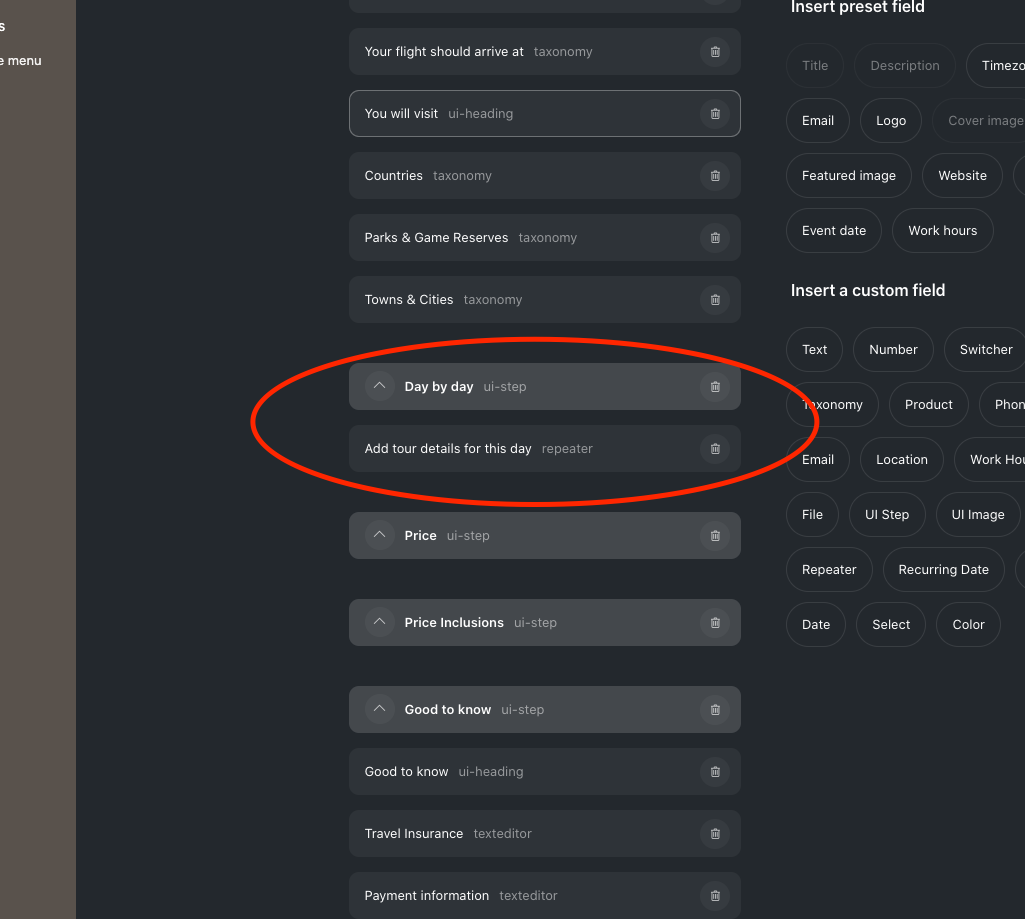Remove the 'You will visit' ui-heading field

pyautogui.click(x=715, y=113)
